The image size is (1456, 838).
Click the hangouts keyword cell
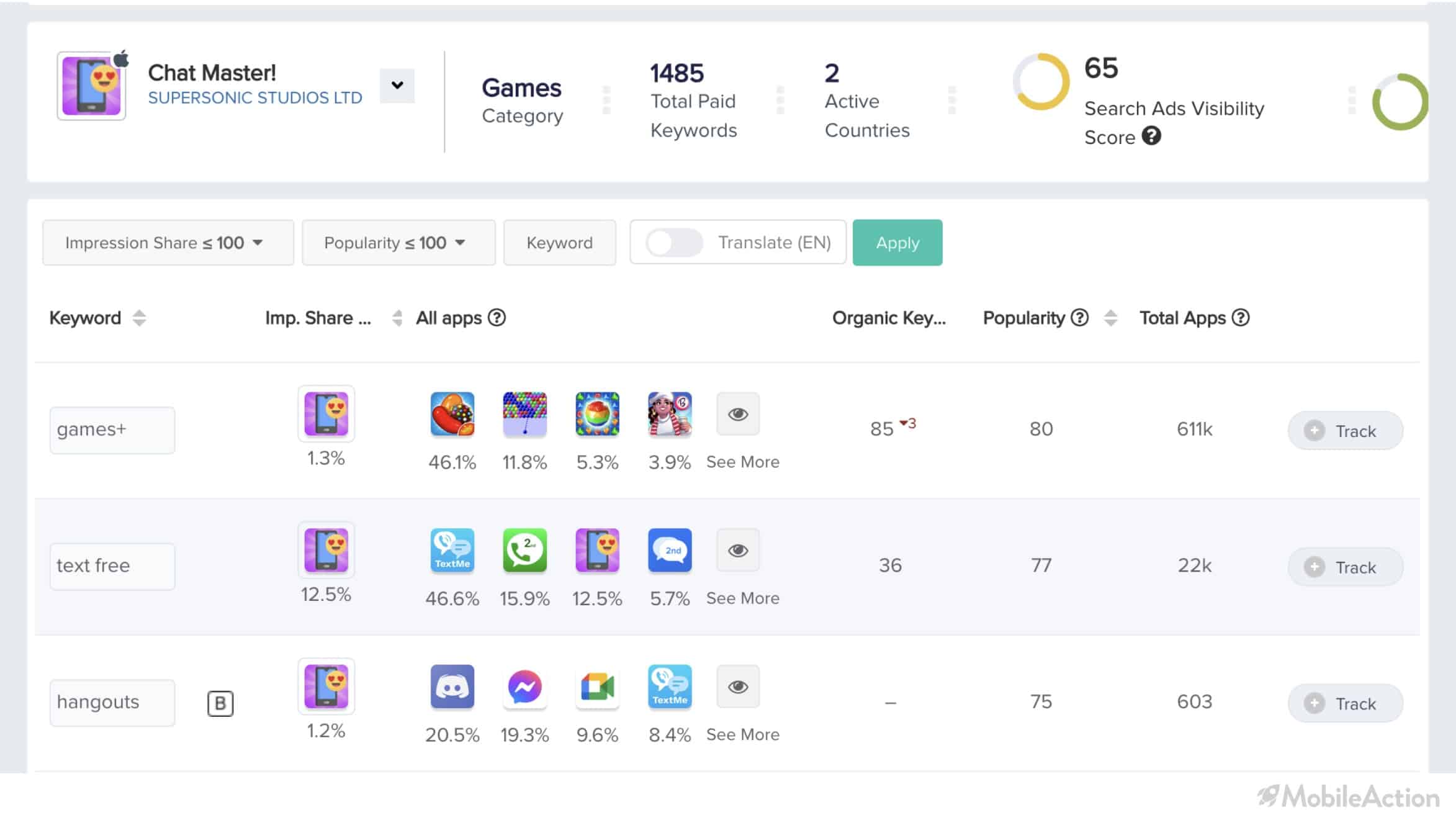[x=112, y=703]
